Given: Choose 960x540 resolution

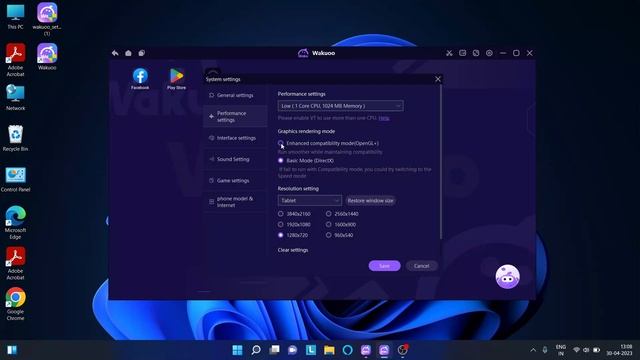Looking at the screenshot, I should (329, 235).
